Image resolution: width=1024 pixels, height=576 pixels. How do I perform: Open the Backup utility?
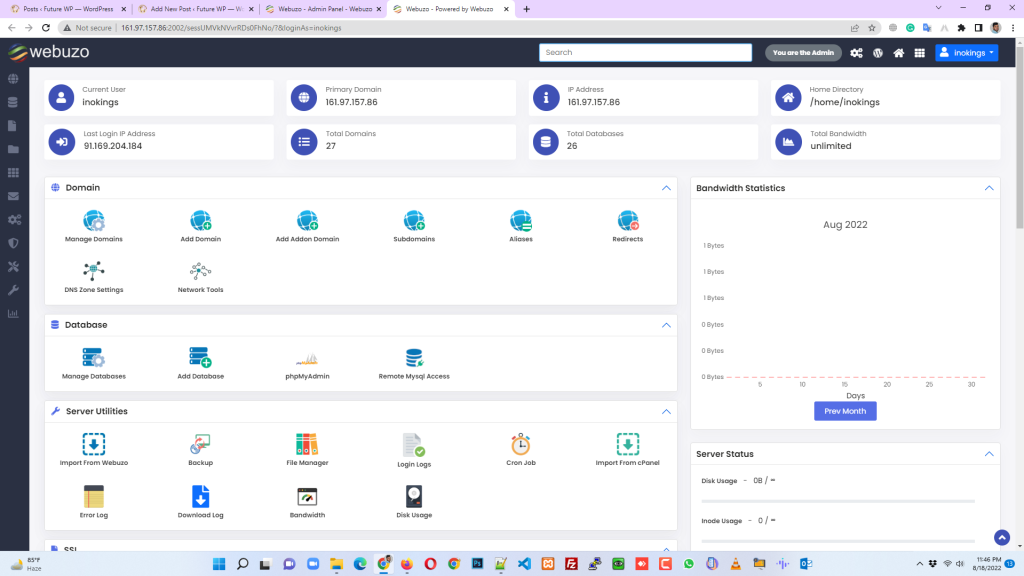pos(200,449)
